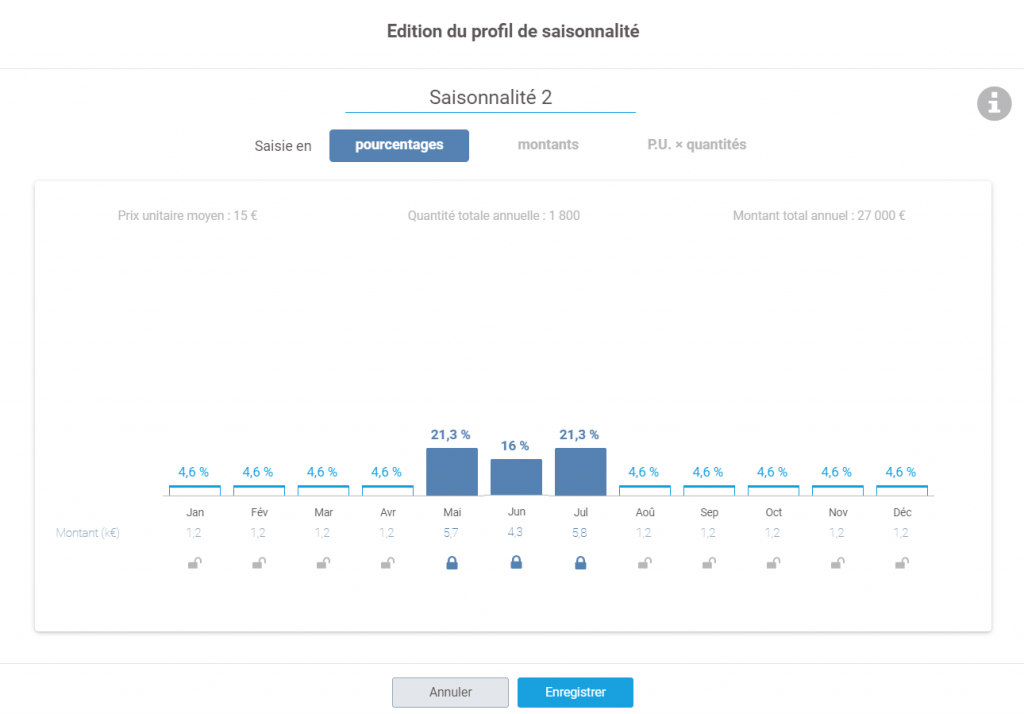Click the Mai amount 5,7
Image resolution: width=1024 pixels, height=714 pixels.
(451, 533)
